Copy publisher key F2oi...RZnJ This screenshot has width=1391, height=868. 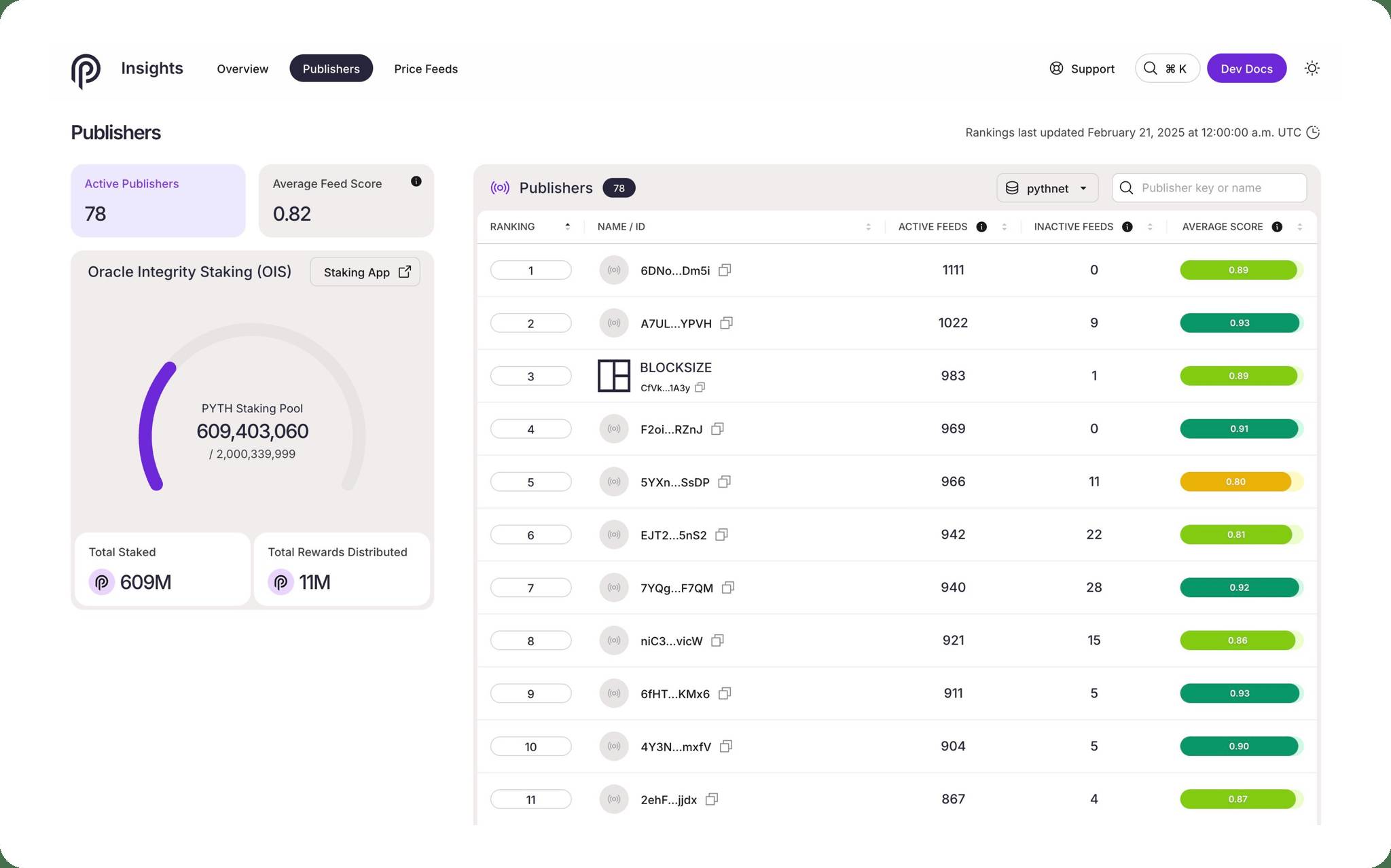(x=717, y=429)
